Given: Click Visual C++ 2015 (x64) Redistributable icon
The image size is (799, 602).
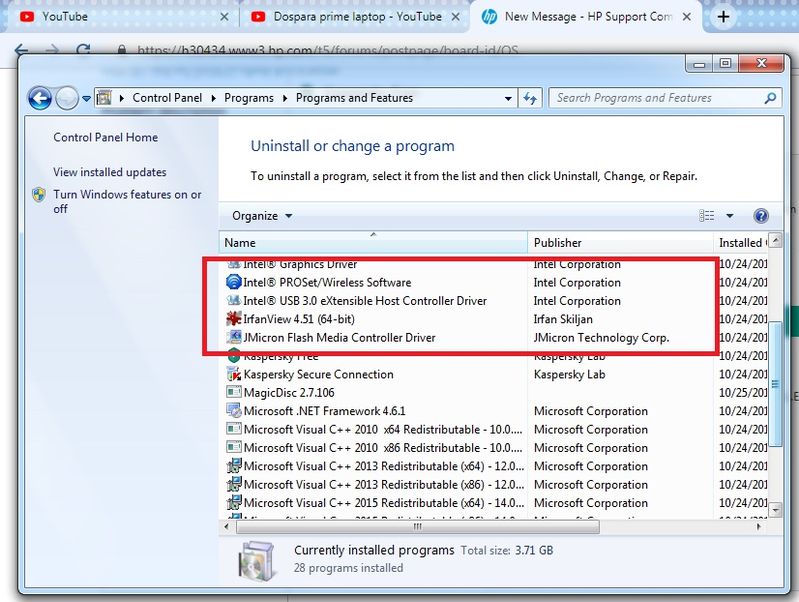Looking at the screenshot, I should [x=233, y=503].
